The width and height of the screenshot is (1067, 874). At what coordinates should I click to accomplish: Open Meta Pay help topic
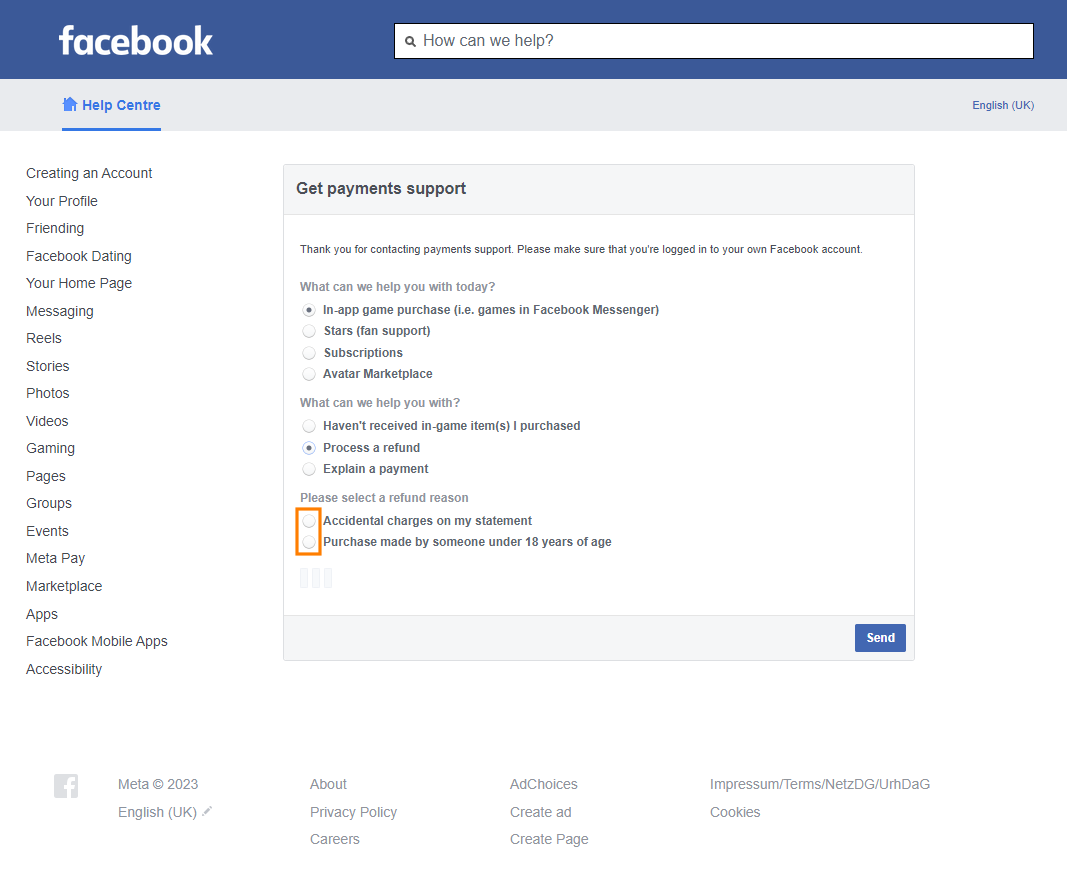pos(56,558)
